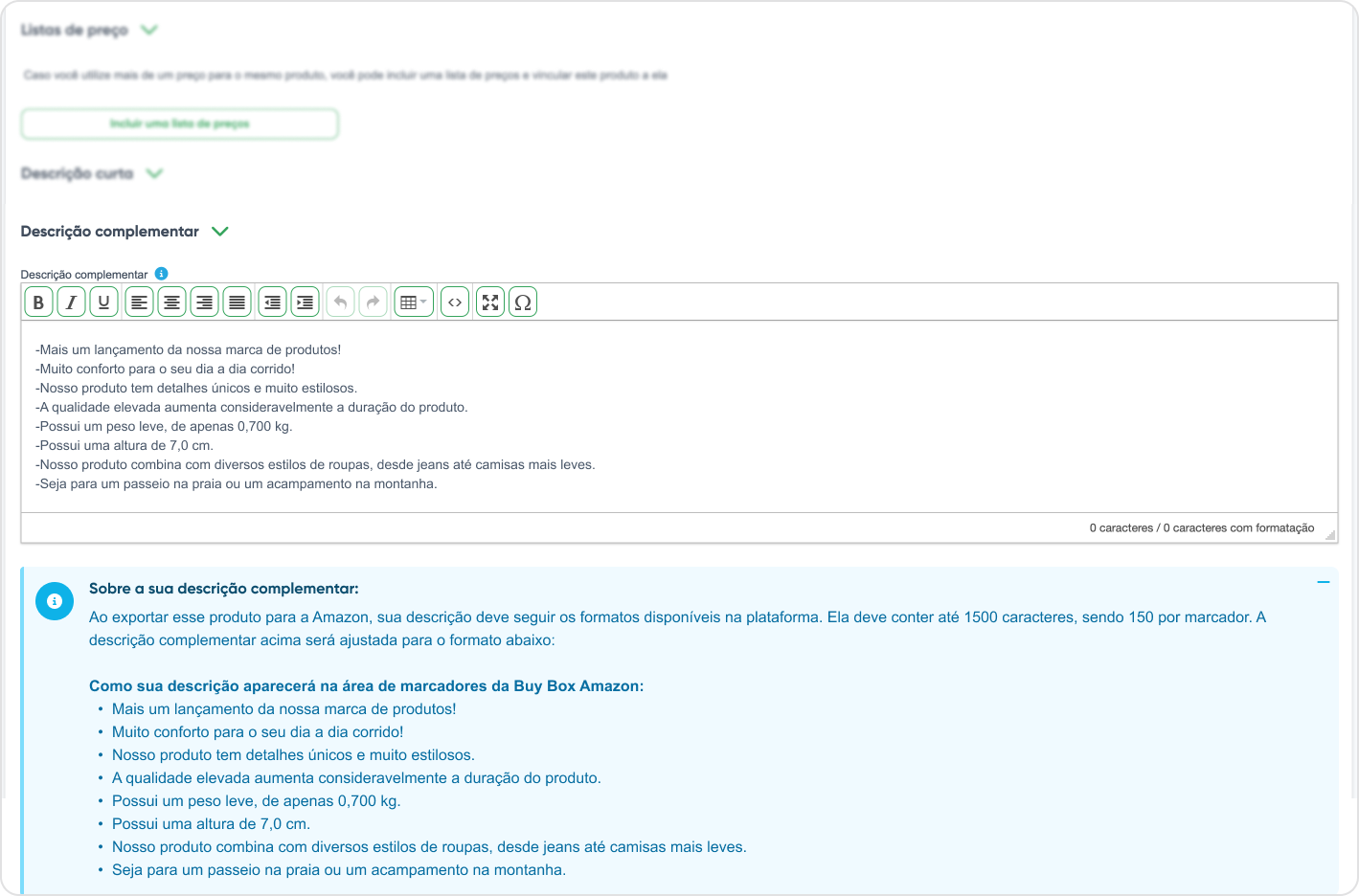Insert a special character (omega)
Image resolution: width=1359 pixels, height=896 pixels.
[523, 302]
